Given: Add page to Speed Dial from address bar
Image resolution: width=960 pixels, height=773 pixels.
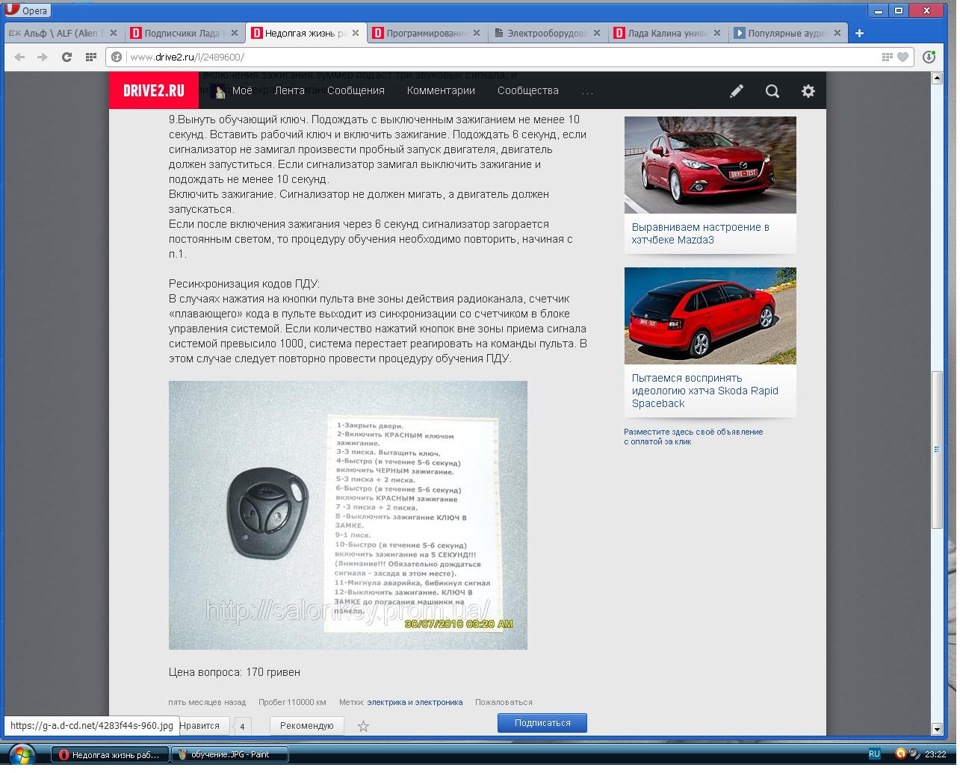Looking at the screenshot, I should click(x=887, y=57).
